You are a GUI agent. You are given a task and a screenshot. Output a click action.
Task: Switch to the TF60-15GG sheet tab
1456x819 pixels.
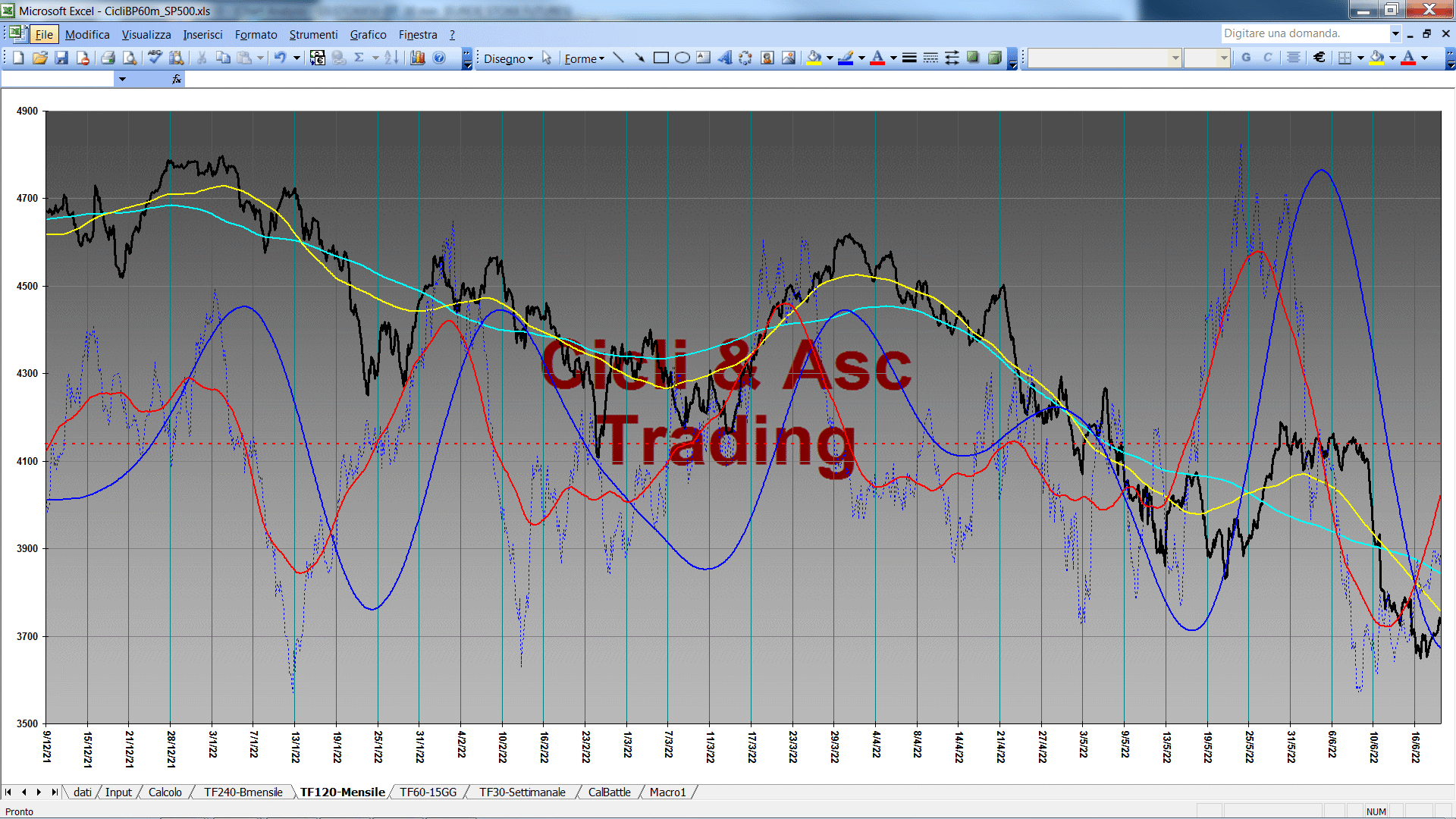(x=428, y=792)
